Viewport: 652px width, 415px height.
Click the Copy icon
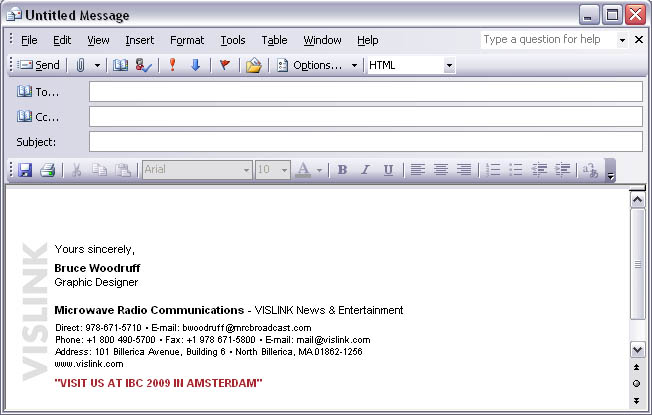(100, 170)
